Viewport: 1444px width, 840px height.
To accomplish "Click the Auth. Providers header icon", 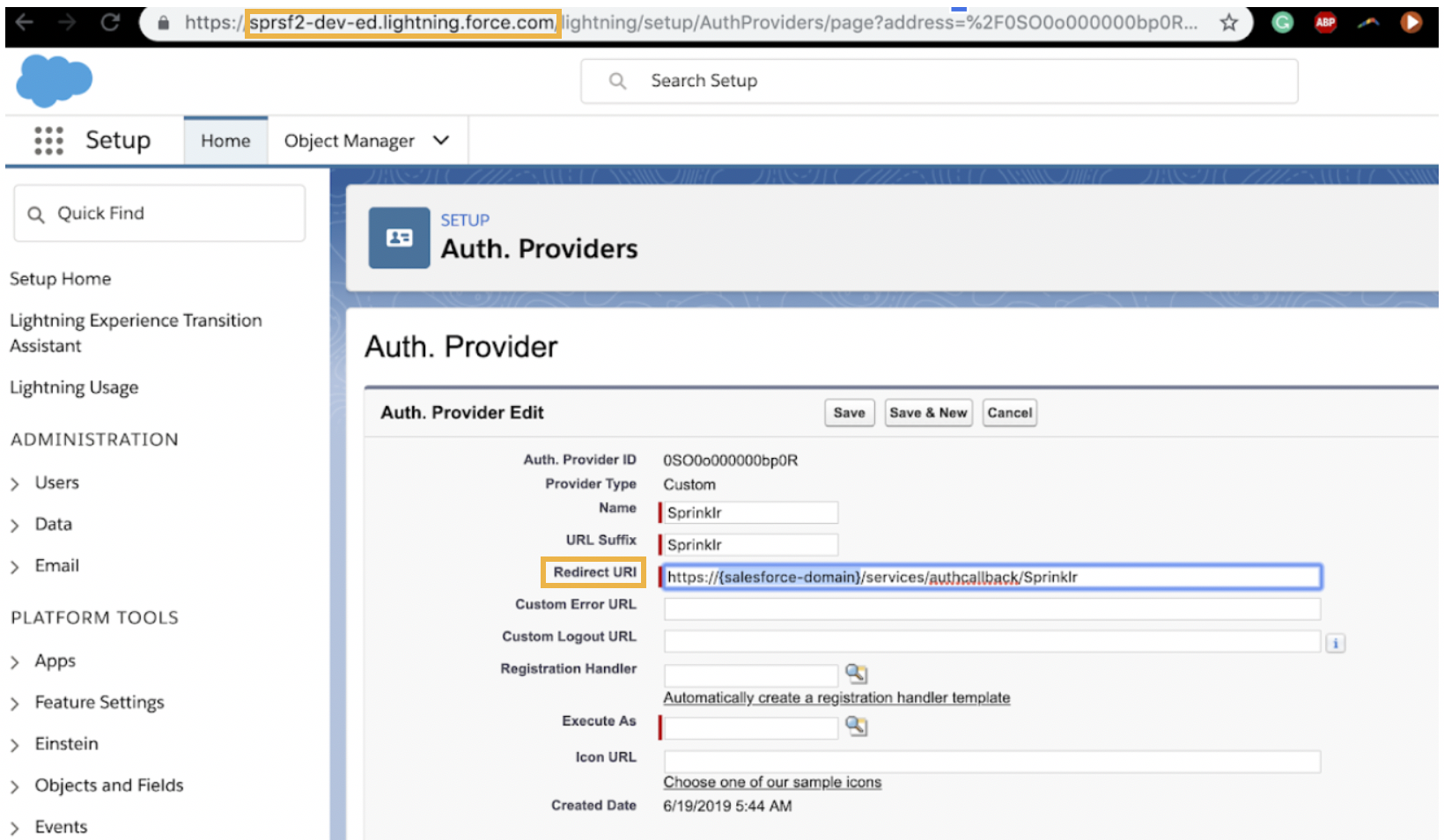I will pyautogui.click(x=399, y=238).
